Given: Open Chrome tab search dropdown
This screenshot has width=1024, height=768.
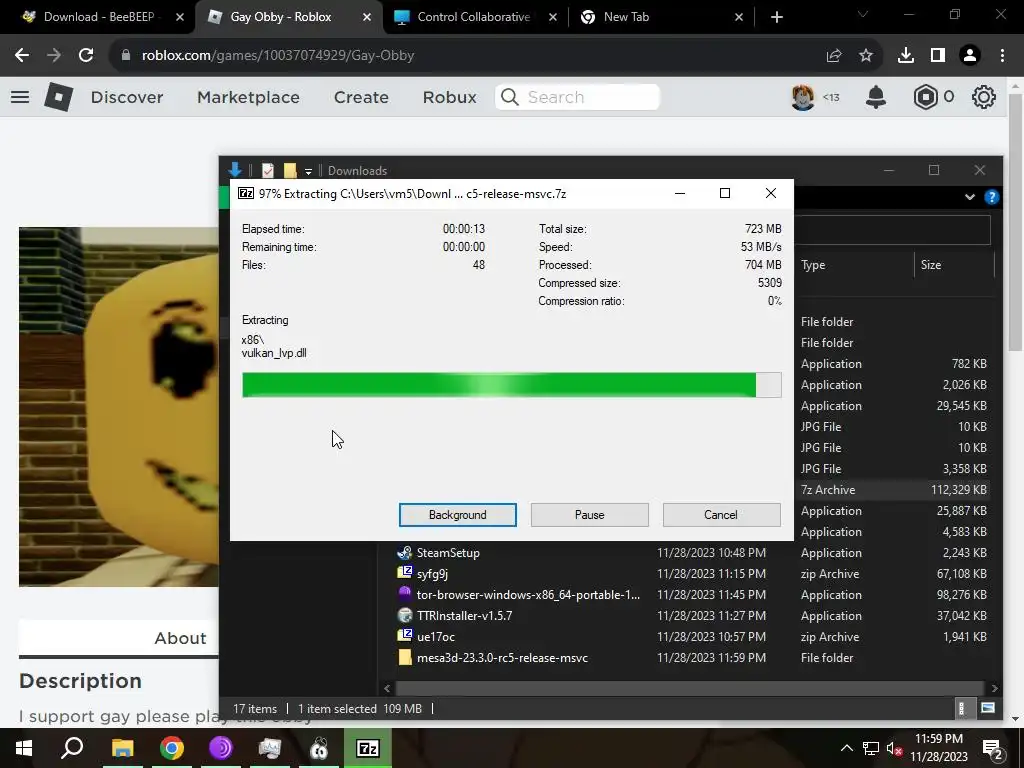Looking at the screenshot, I should (x=863, y=14).
